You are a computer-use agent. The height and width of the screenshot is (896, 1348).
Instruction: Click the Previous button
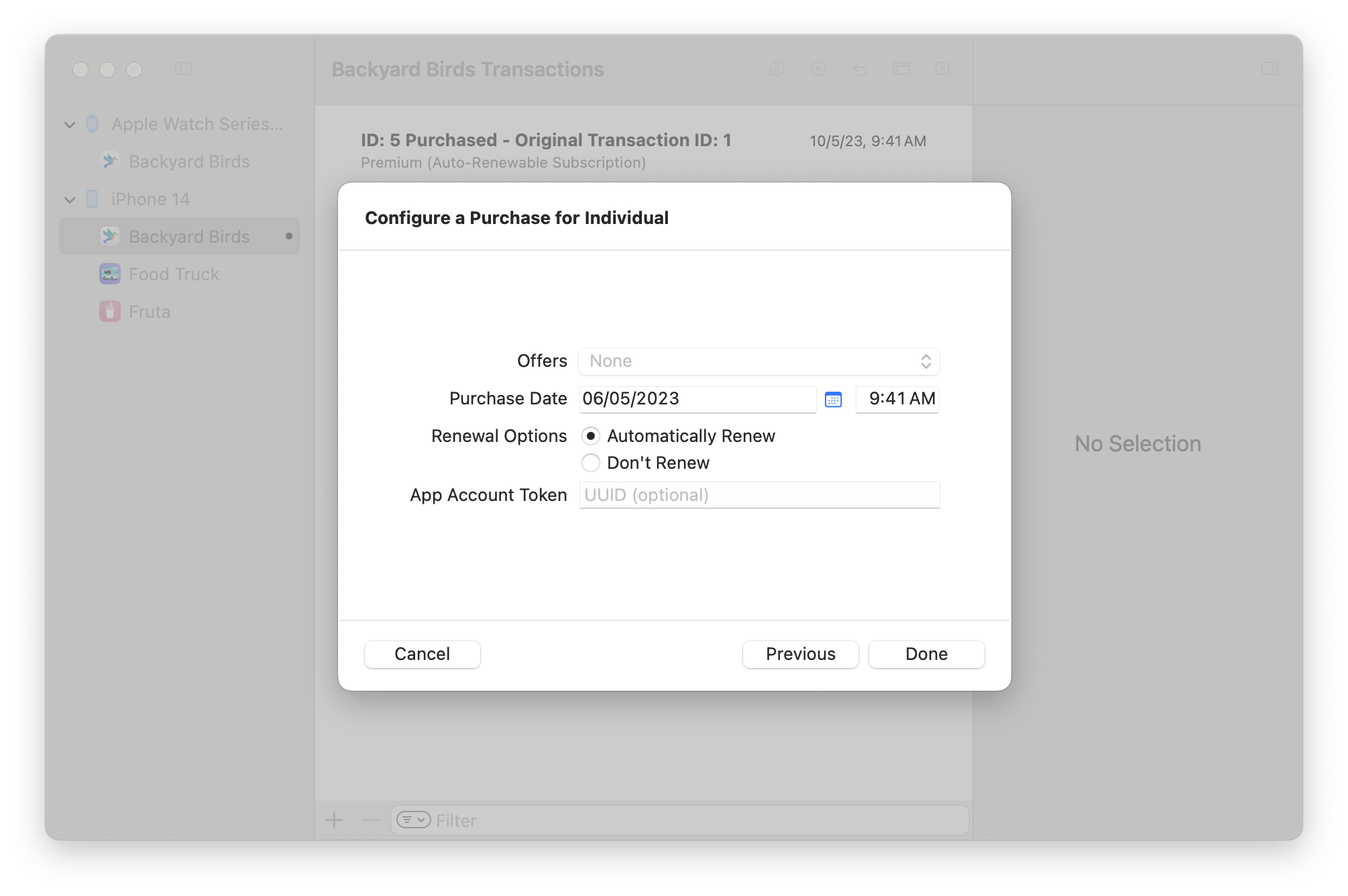[x=800, y=655]
